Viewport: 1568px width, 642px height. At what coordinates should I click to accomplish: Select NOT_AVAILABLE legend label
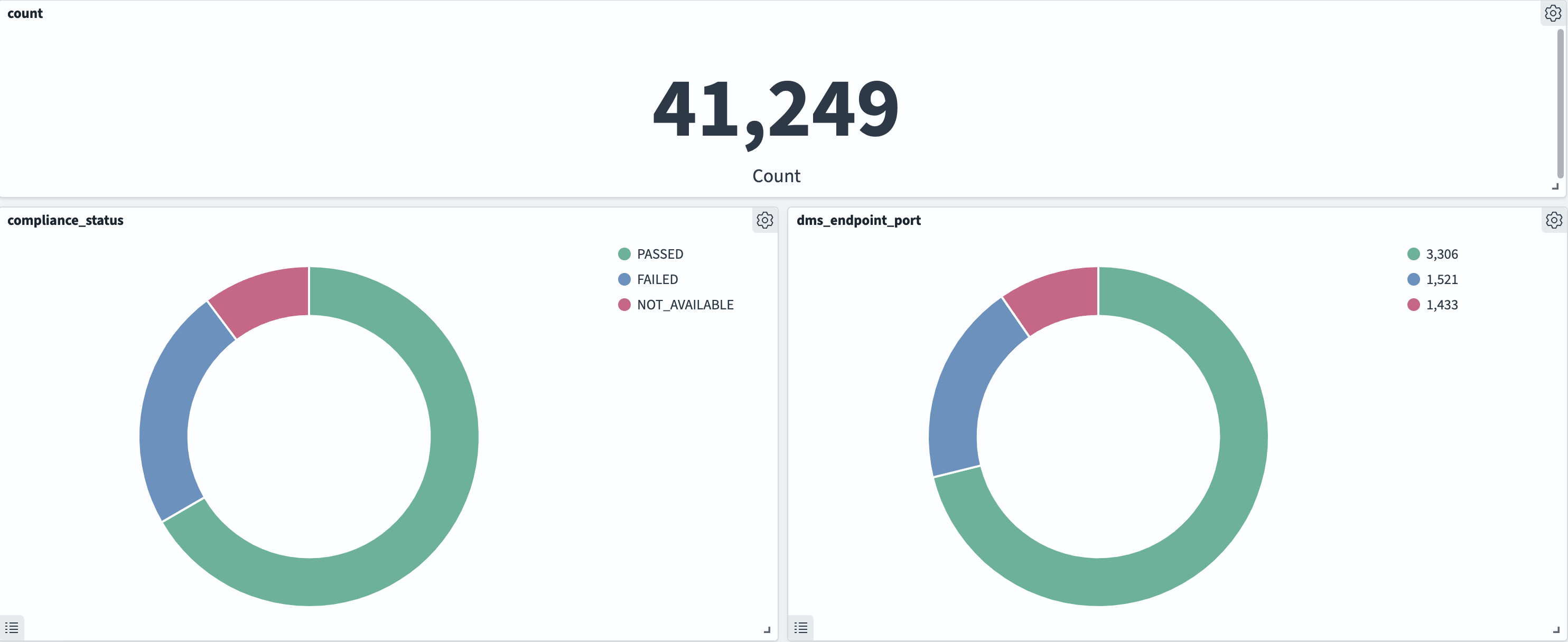(685, 304)
